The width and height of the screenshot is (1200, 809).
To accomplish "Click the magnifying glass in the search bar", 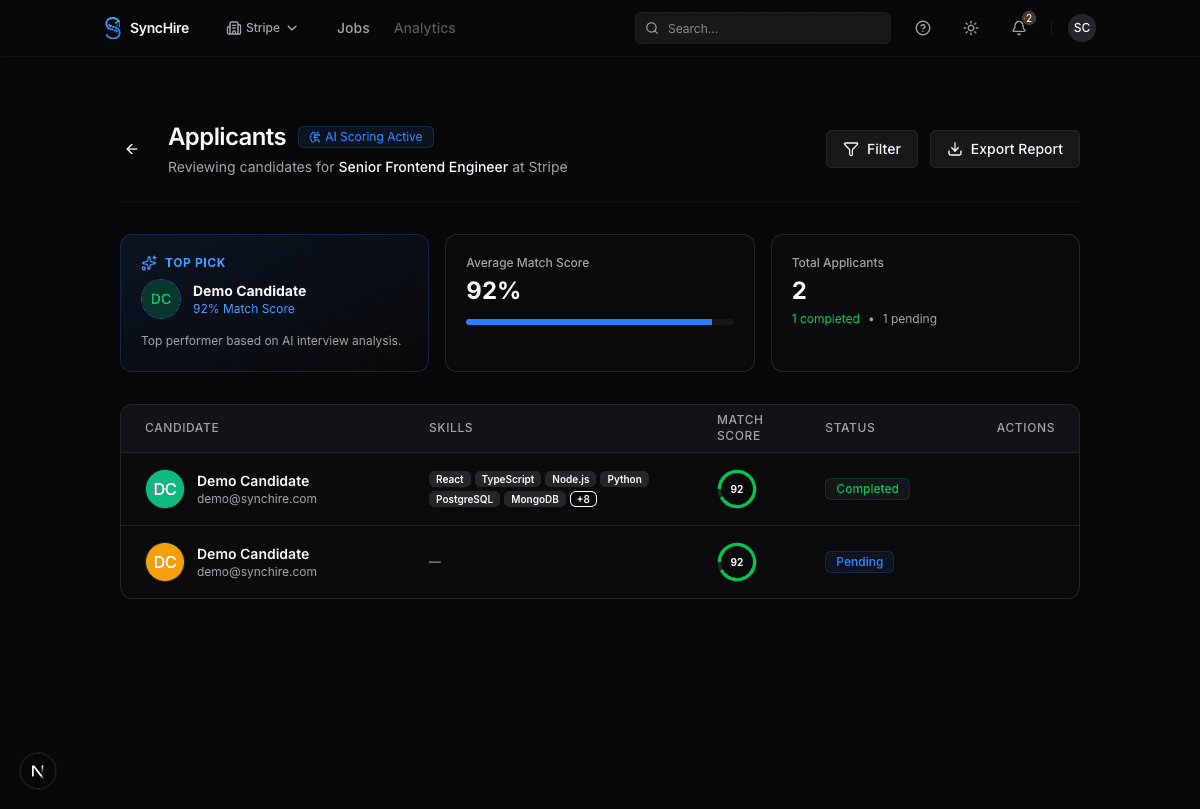I will coord(653,28).
